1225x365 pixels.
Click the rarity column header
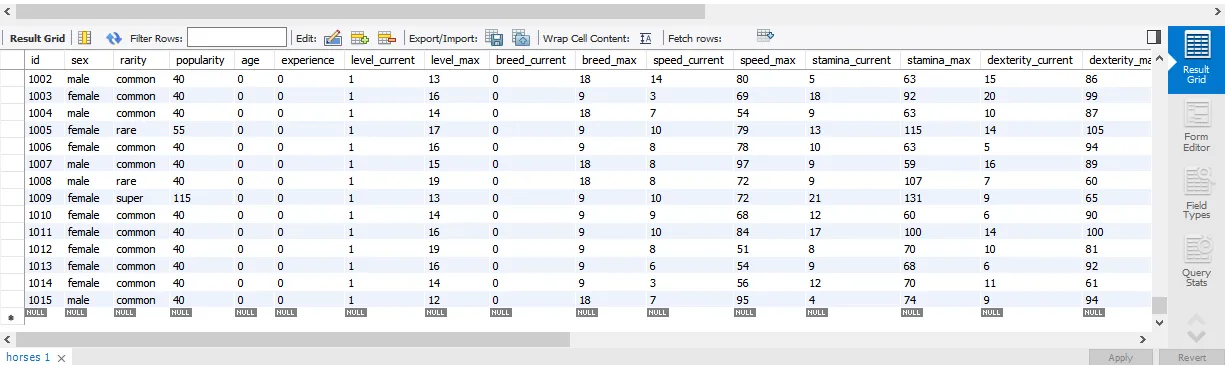141,60
